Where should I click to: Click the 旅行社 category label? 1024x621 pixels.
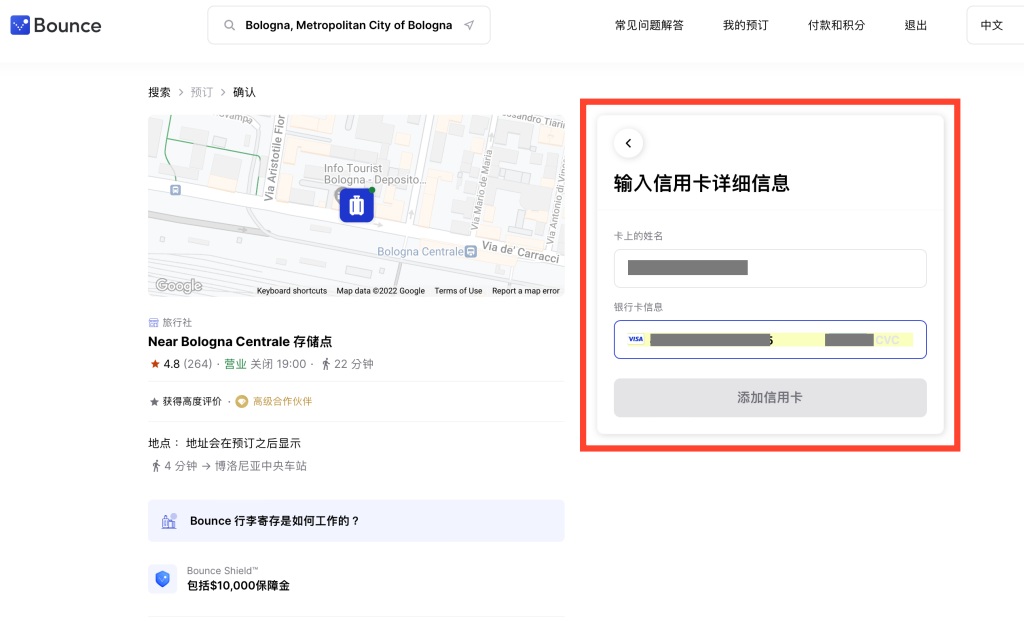pyautogui.click(x=177, y=323)
